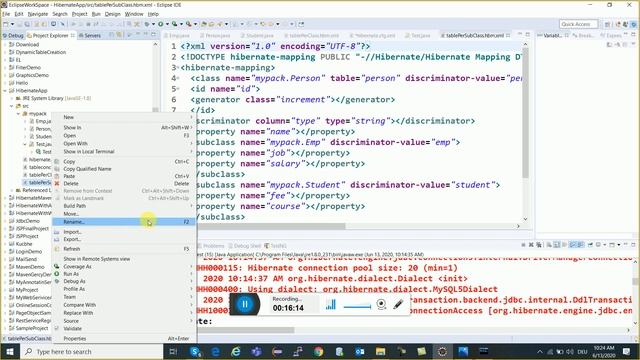640x360 pixels.
Task: Expand the HibernateMaven project node
Action: point(6,198)
